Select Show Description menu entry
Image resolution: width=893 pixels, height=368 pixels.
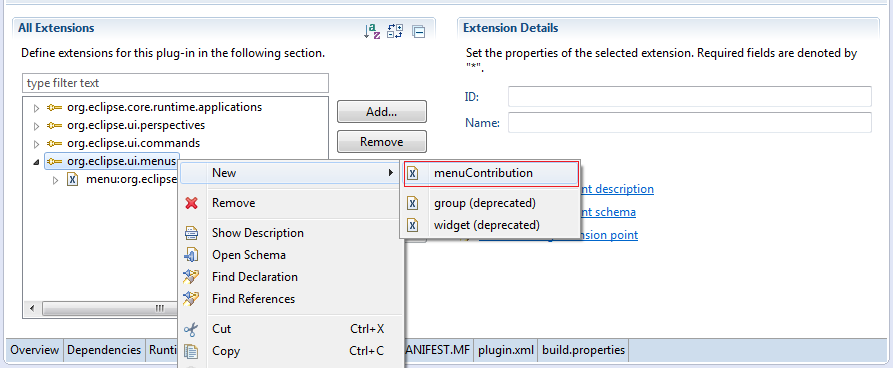(291, 233)
